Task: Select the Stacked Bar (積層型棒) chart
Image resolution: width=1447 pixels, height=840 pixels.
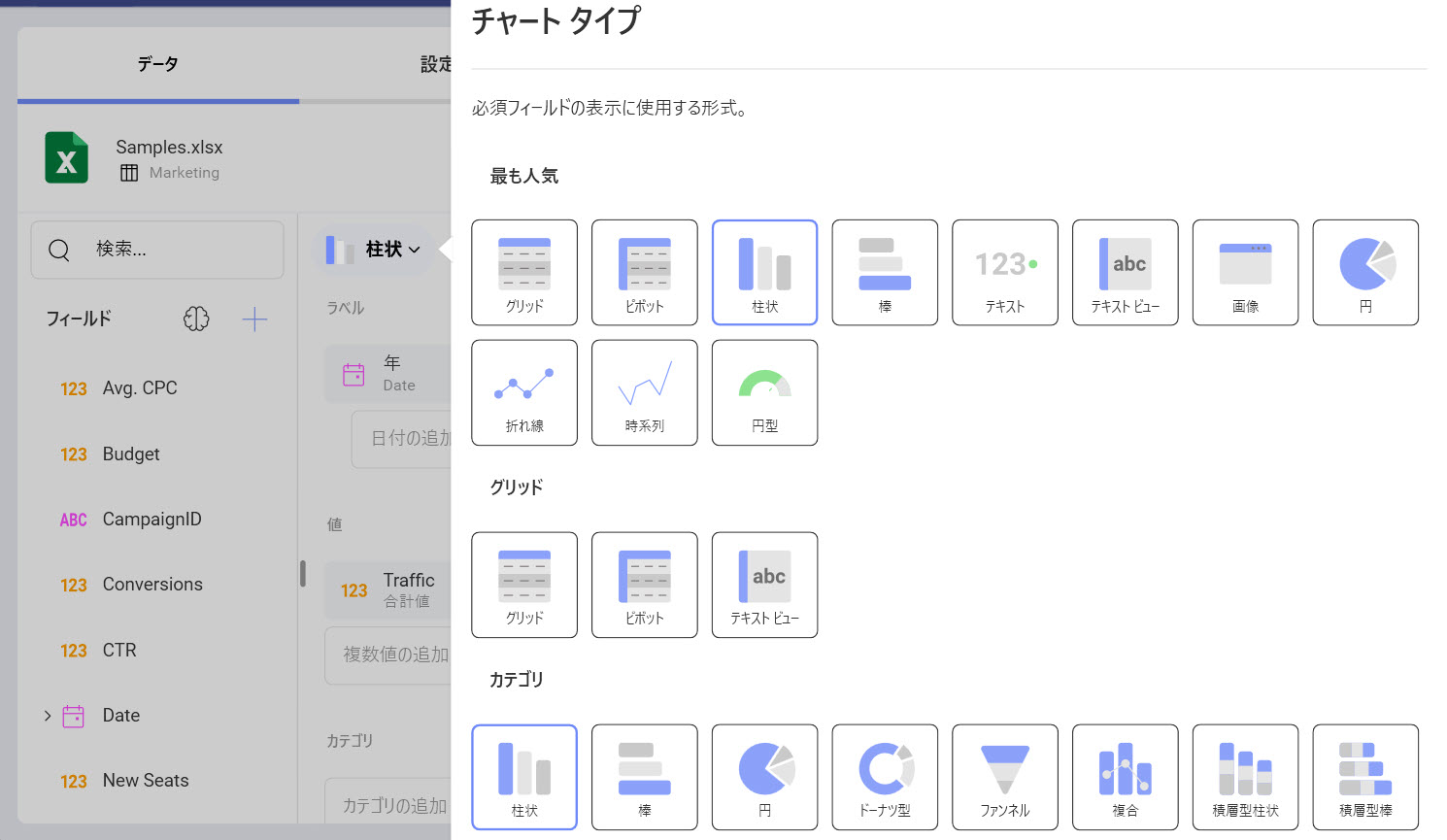Action: coord(1364,776)
